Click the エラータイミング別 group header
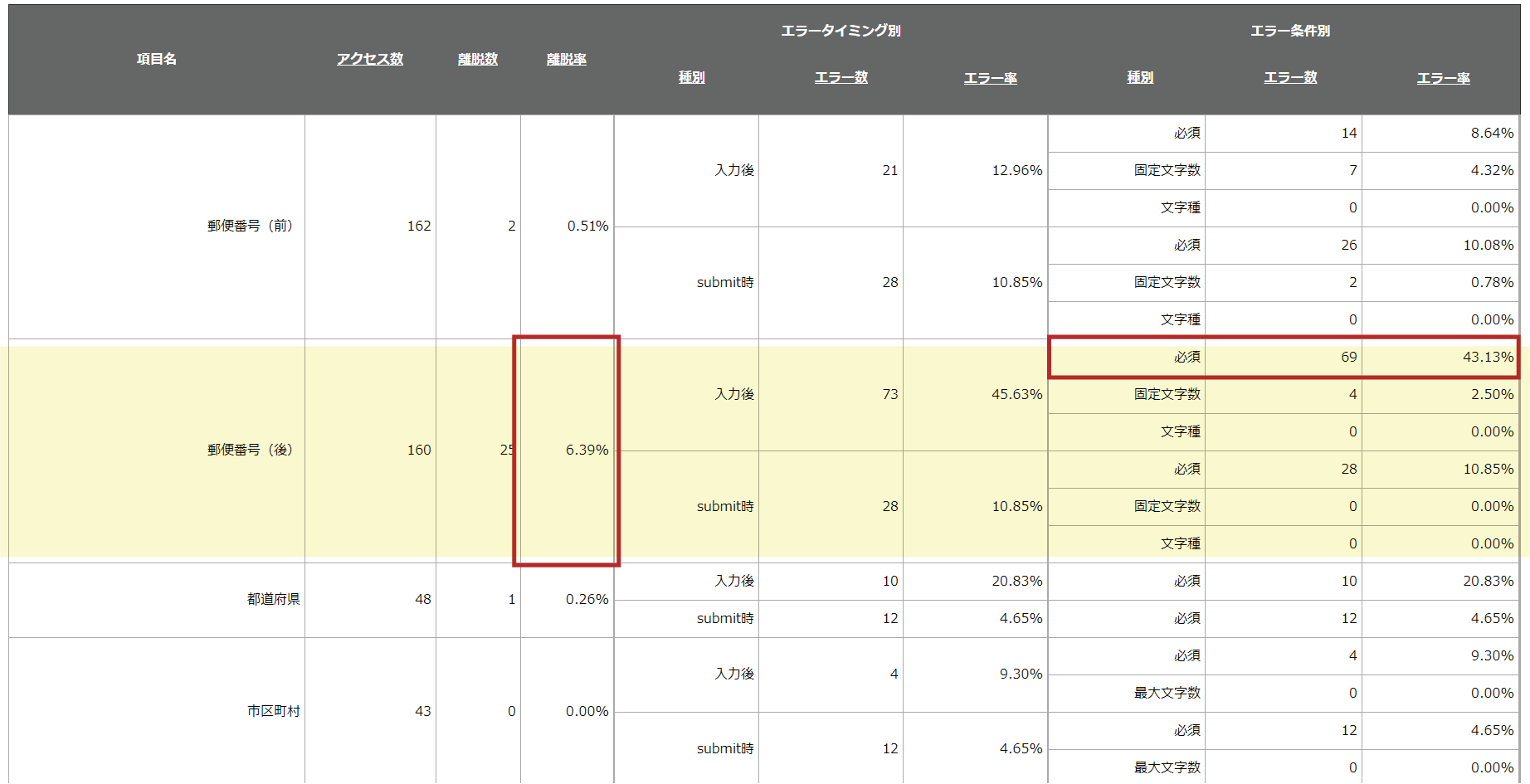Viewport: 1530px width, 784px height. [841, 31]
